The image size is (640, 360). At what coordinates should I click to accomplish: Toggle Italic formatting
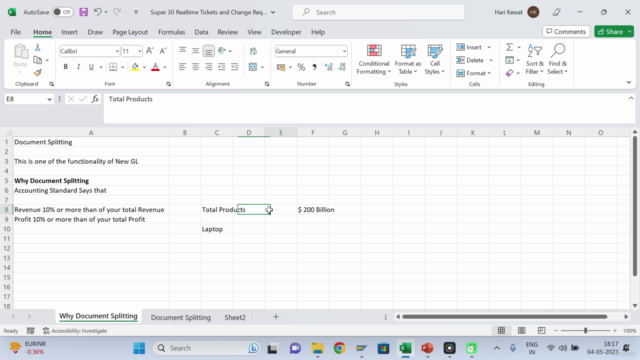click(78, 67)
